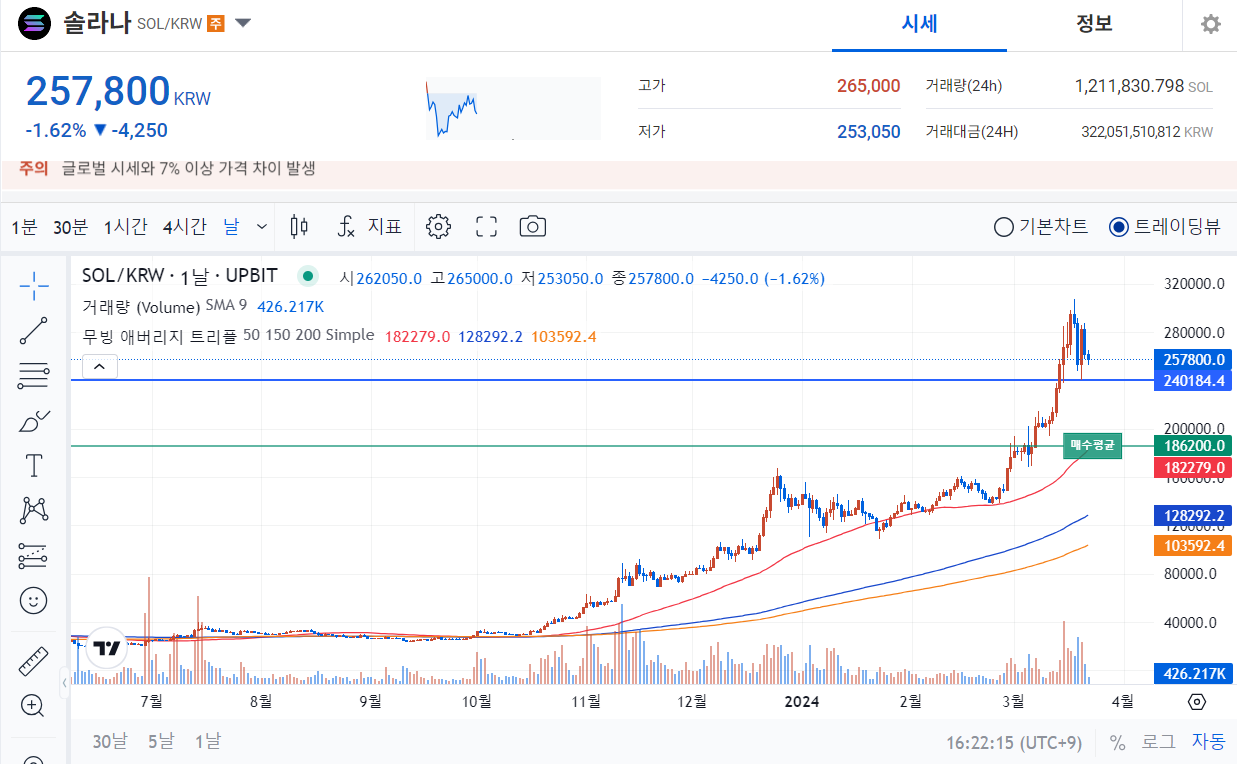Expand the coin selector dropdown arrow
Image resolution: width=1237 pixels, height=764 pixels.
(243, 24)
